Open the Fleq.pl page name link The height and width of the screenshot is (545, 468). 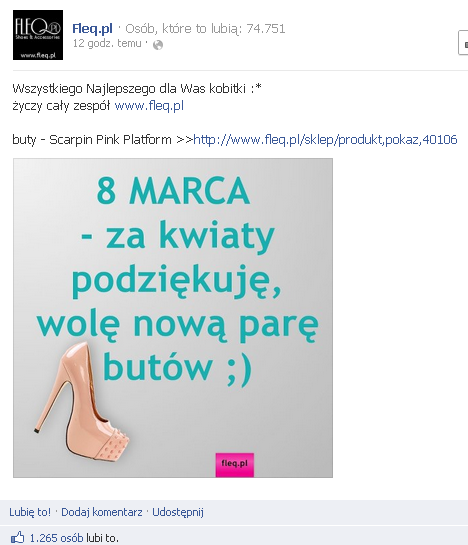pos(92,29)
